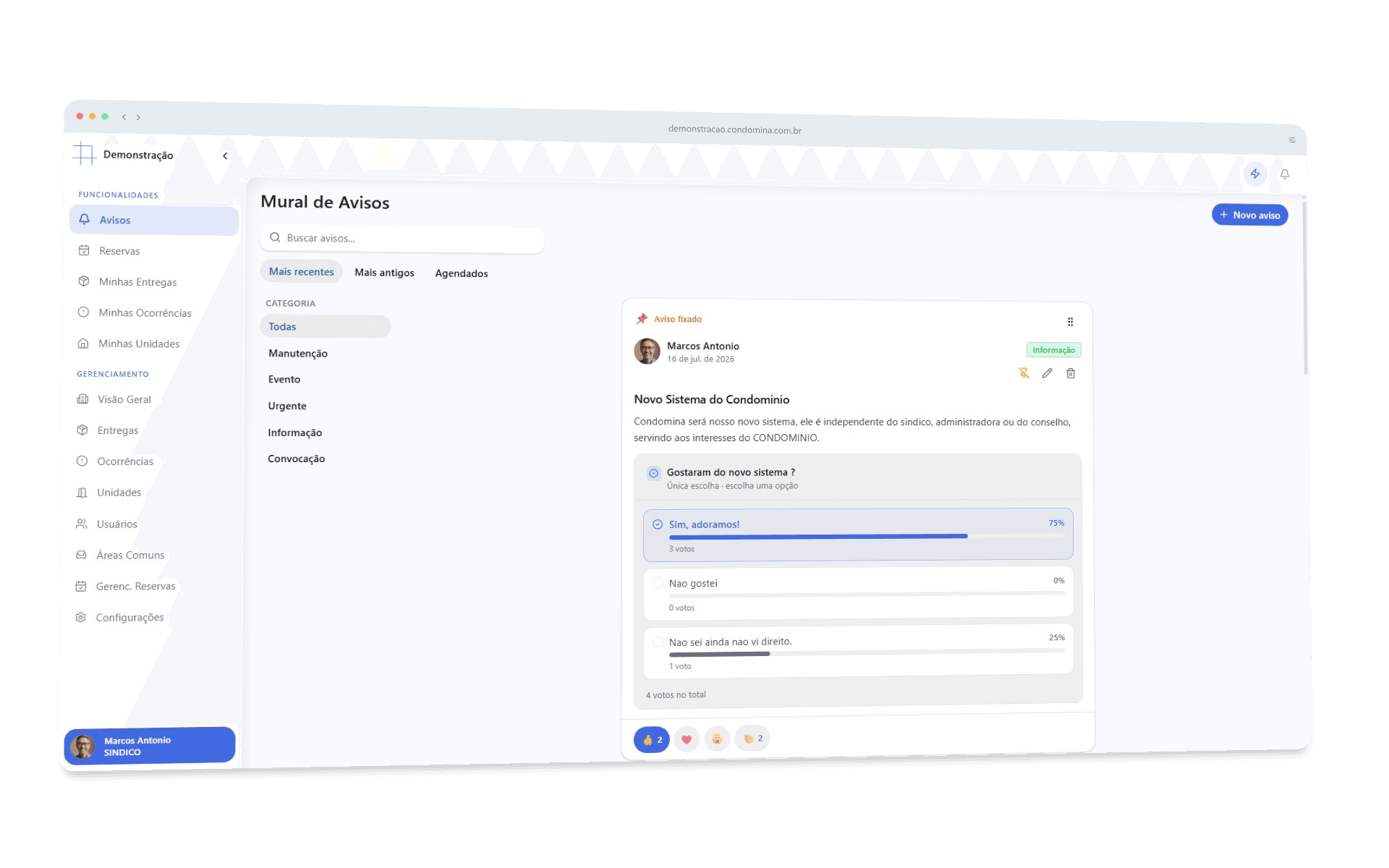Open the Usuários people icon
Screen dimensions: 1389x868
[82, 524]
